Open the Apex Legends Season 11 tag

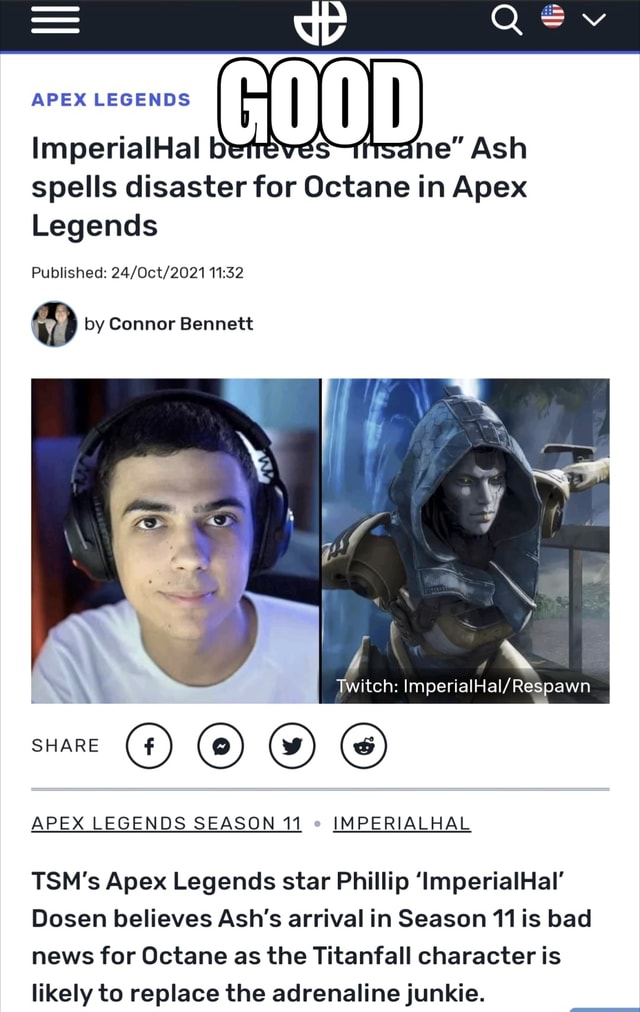point(166,824)
